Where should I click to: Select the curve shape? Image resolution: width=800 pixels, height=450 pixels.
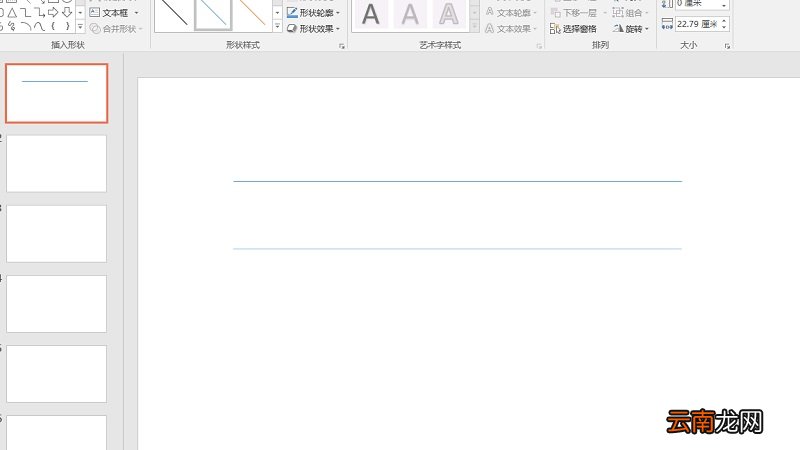tap(39, 26)
